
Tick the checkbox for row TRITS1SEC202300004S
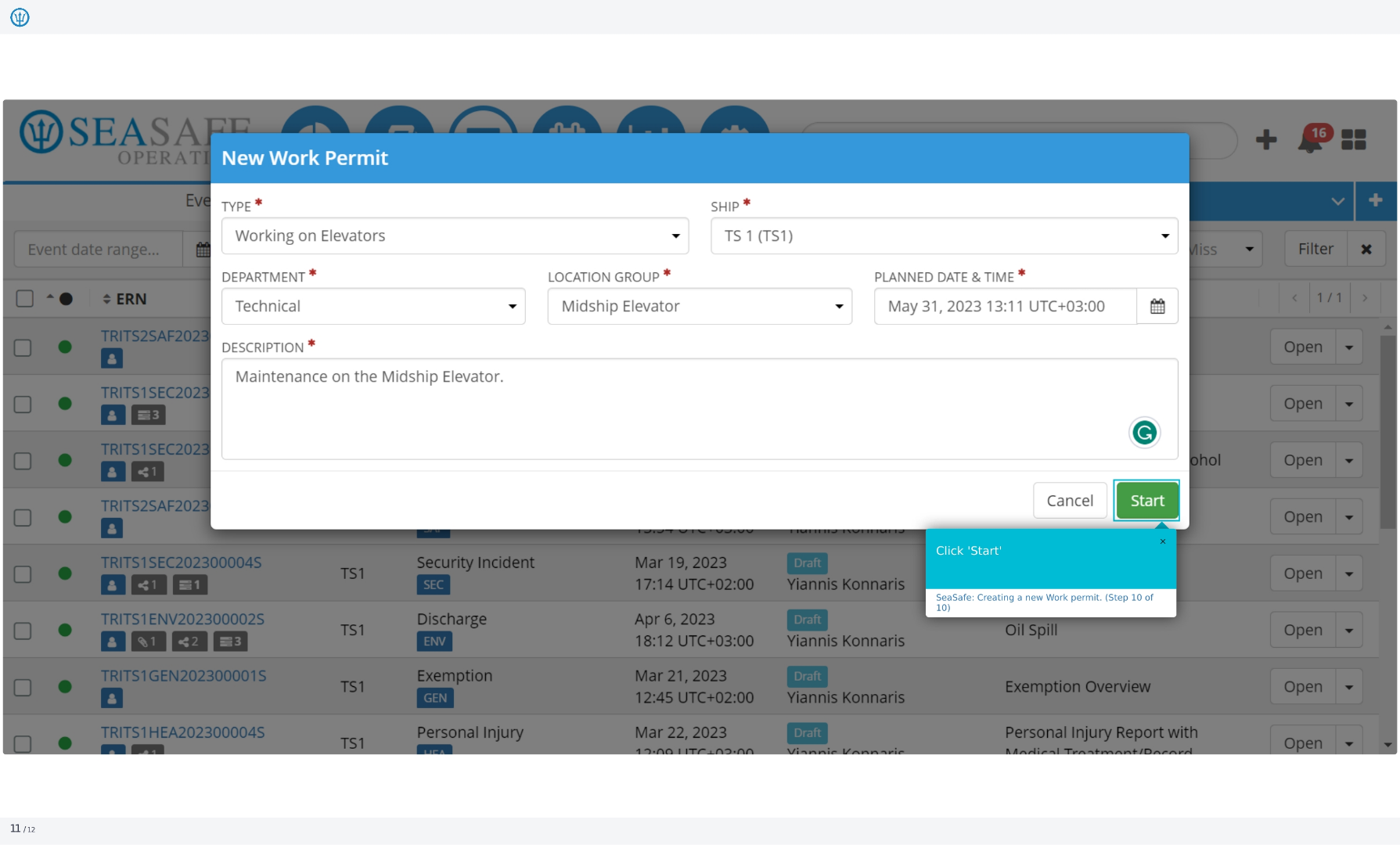[23, 574]
